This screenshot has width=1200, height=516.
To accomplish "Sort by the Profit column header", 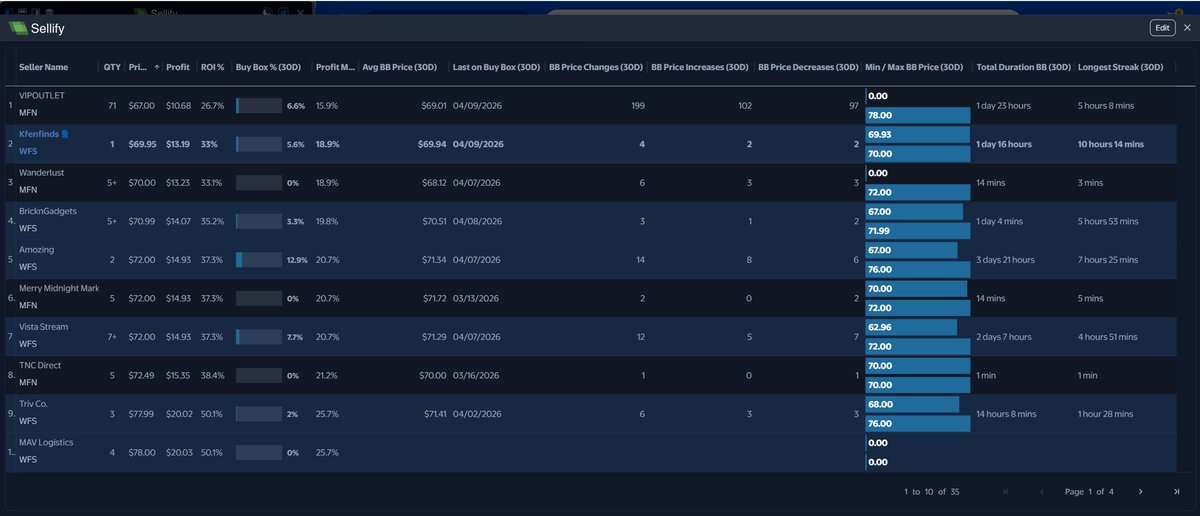I will tap(177, 67).
